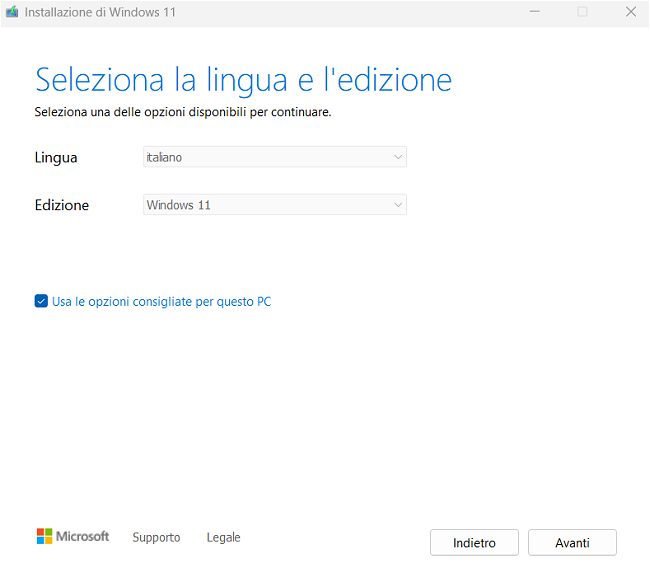This screenshot has width=650, height=577.
Task: Click the Indietro button
Action: tap(474, 542)
